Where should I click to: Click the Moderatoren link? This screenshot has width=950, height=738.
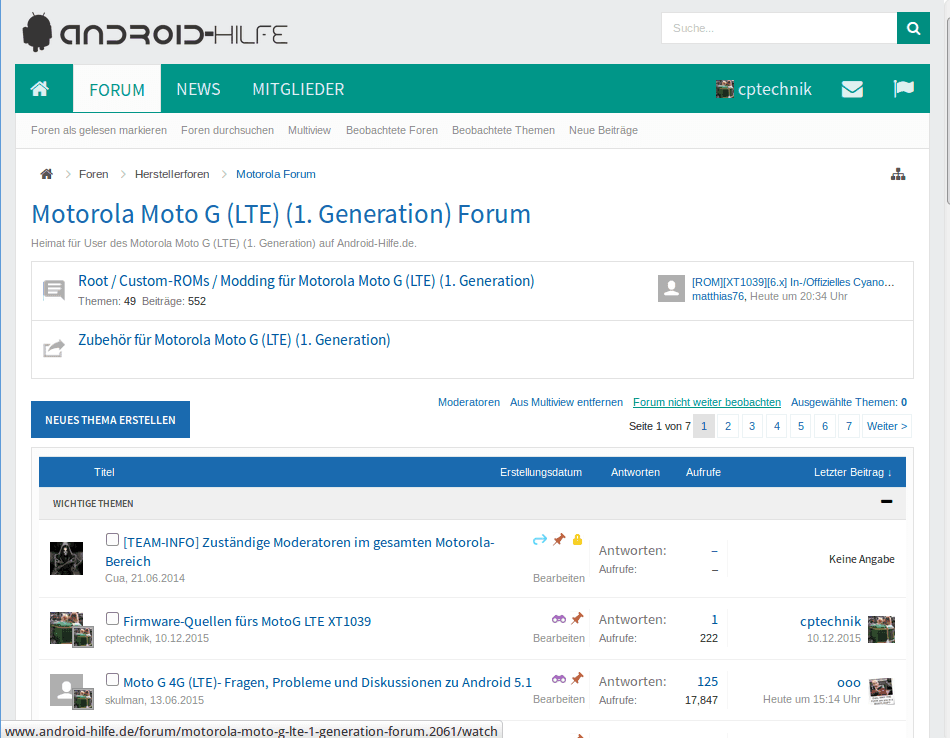pos(469,402)
